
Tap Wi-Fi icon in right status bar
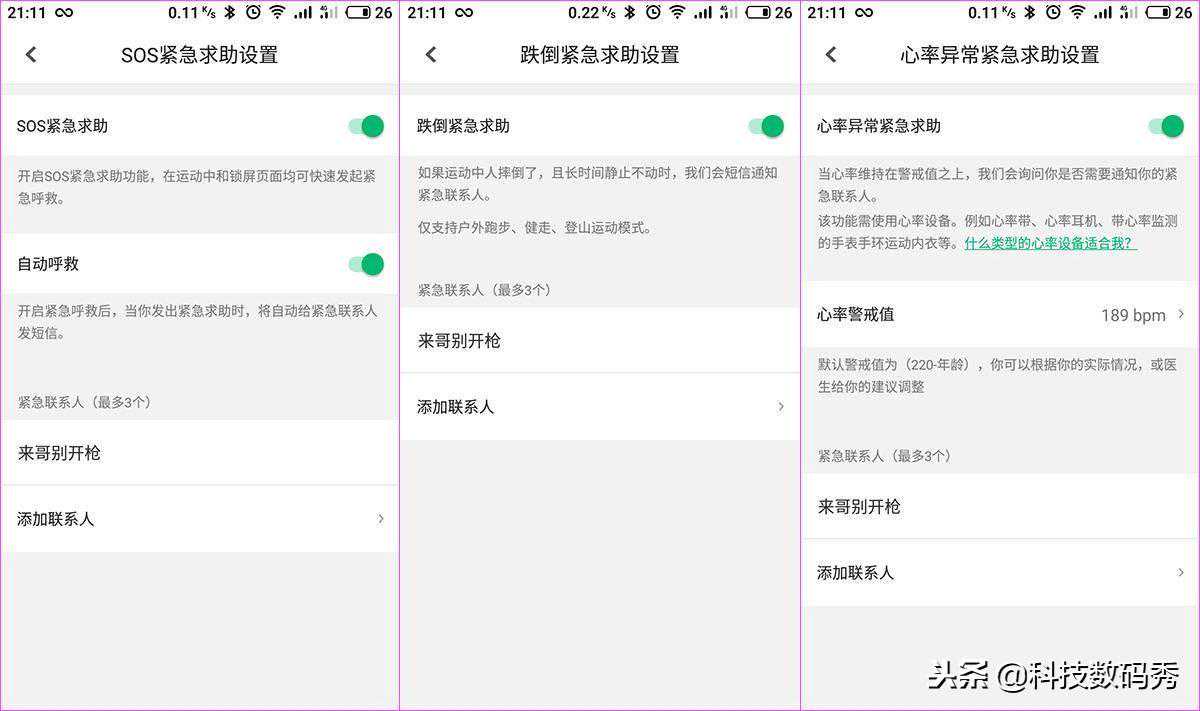[x=1077, y=13]
